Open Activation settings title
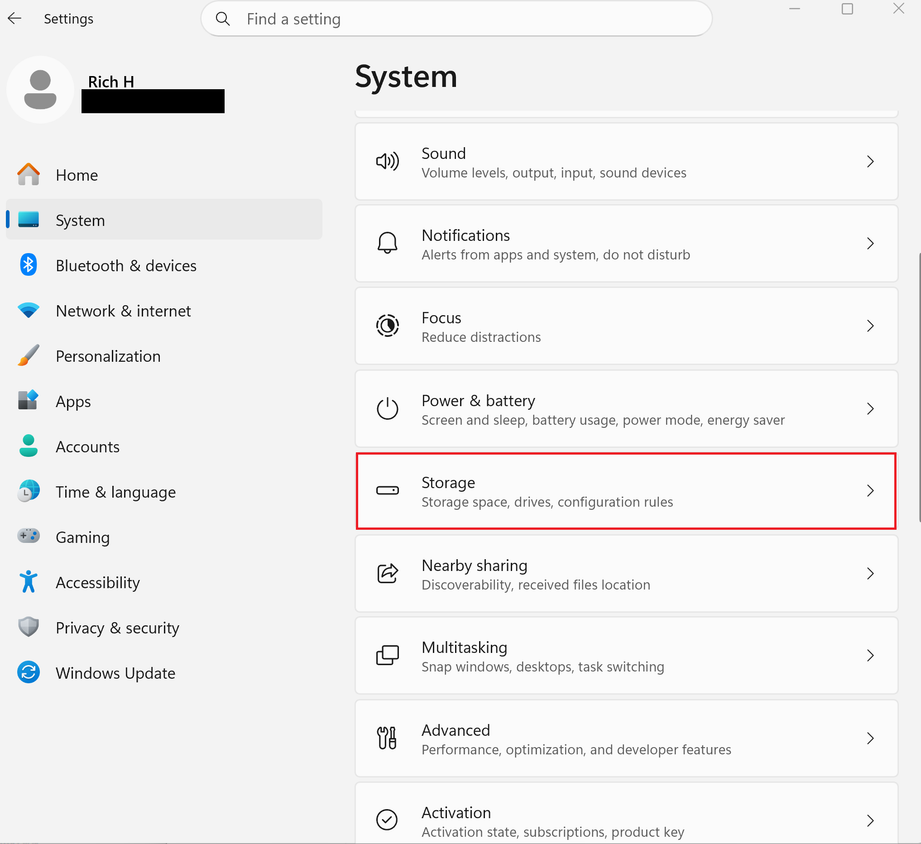The image size is (921, 844). tap(456, 813)
